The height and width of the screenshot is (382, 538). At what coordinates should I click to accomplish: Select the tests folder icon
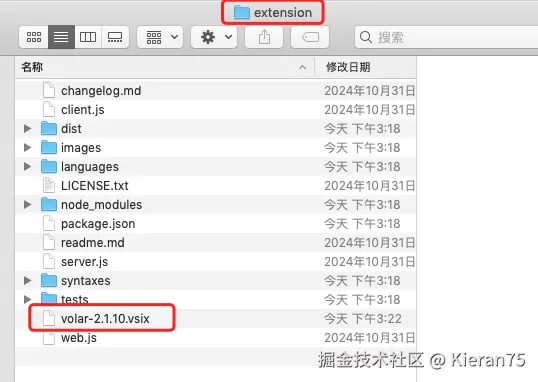click(x=49, y=299)
